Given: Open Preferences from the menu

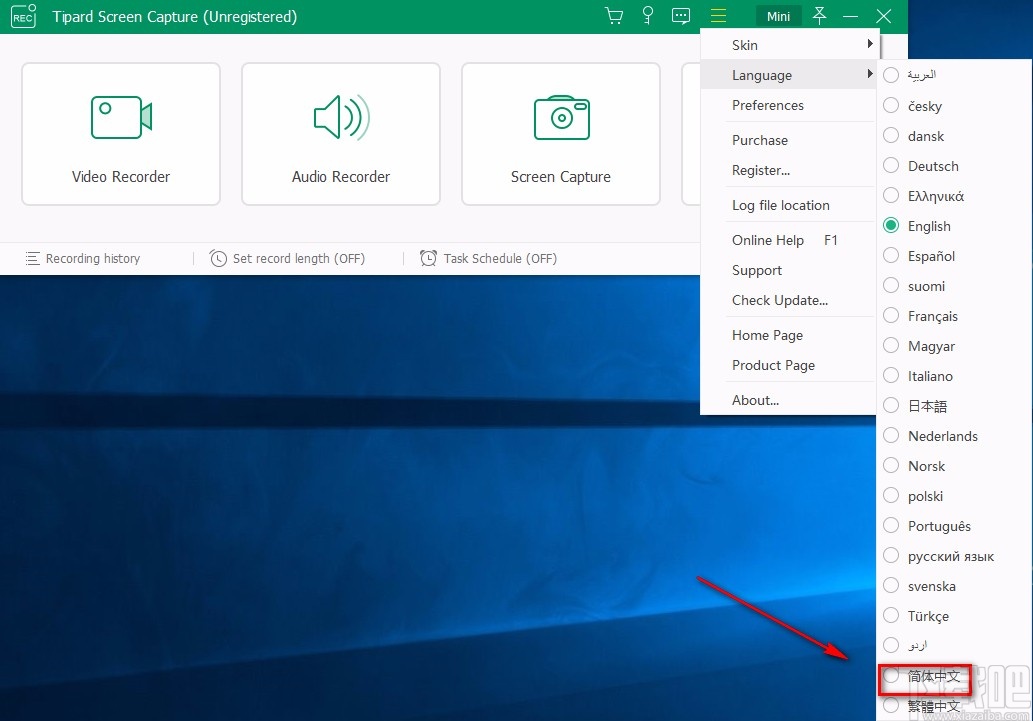Looking at the screenshot, I should pos(788,105).
